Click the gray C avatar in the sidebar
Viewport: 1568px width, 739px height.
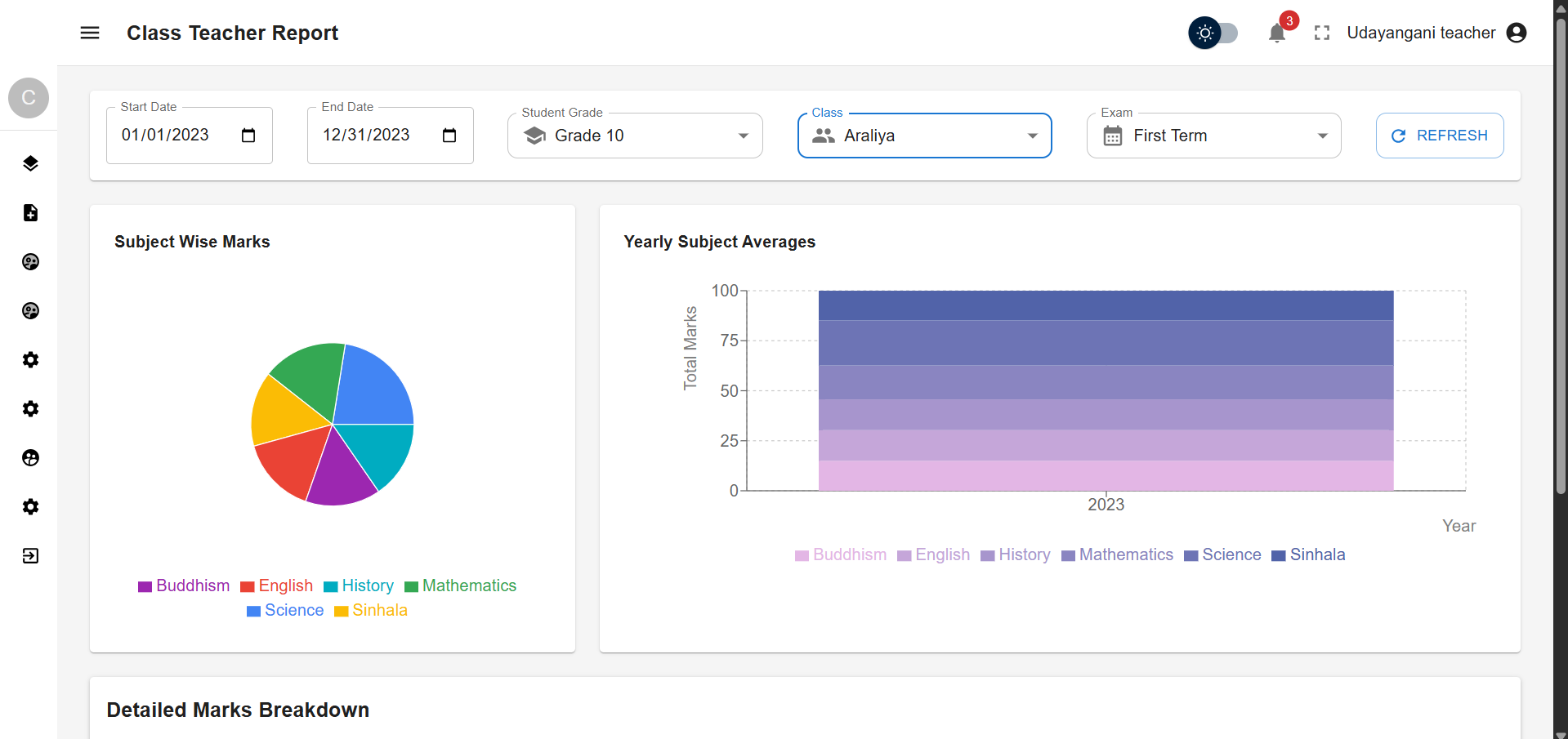(x=29, y=98)
